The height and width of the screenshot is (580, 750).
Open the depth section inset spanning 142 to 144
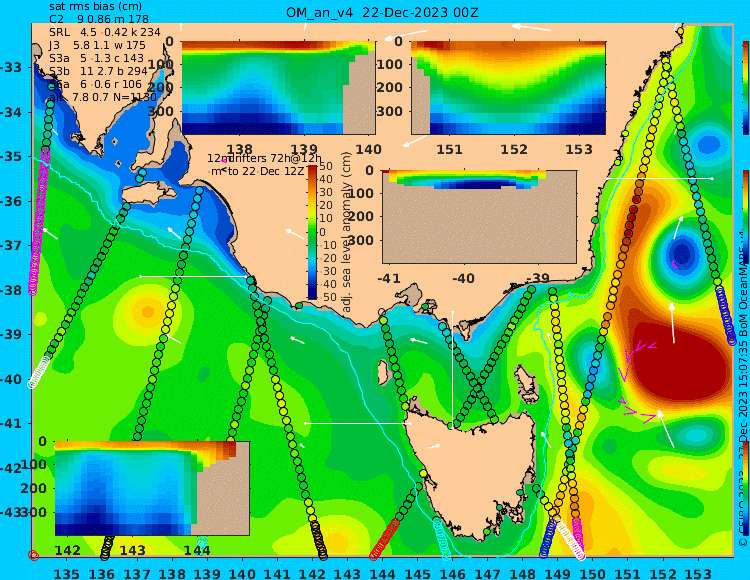[152, 489]
